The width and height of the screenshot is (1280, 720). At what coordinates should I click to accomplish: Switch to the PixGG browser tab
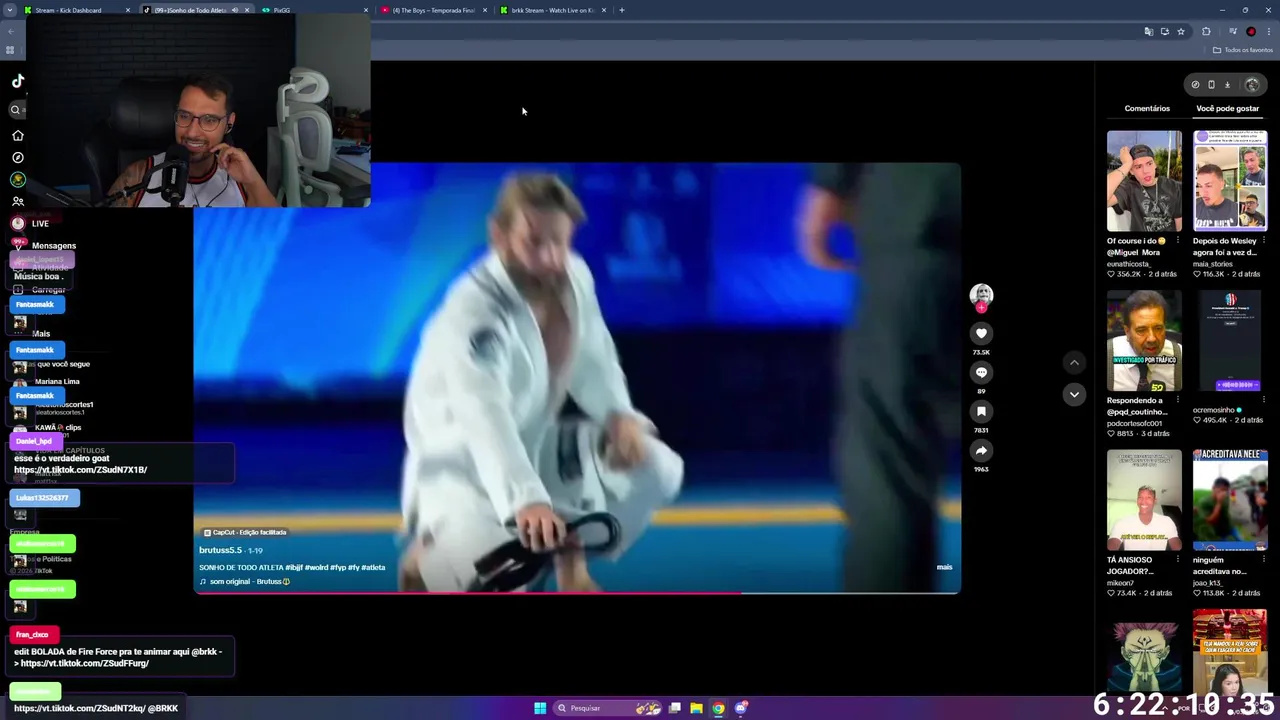(315, 10)
